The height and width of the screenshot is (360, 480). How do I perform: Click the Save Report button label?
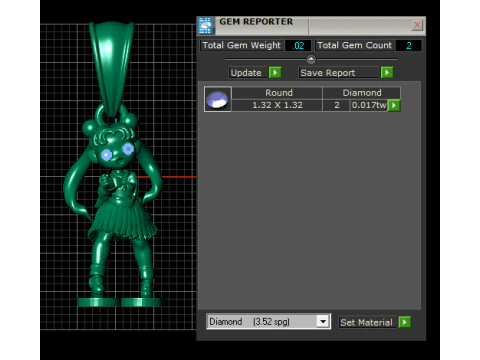point(339,73)
